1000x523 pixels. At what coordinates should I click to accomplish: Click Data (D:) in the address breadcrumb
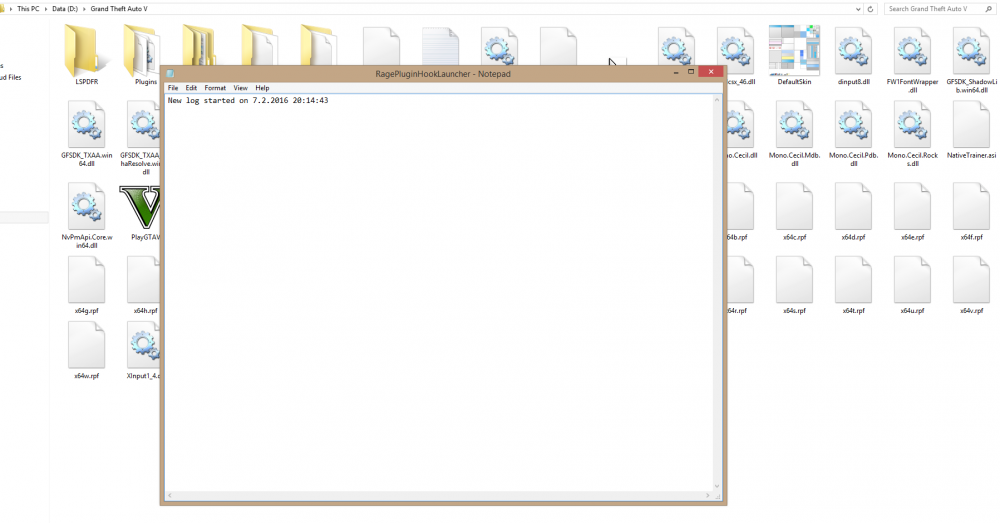[x=65, y=9]
